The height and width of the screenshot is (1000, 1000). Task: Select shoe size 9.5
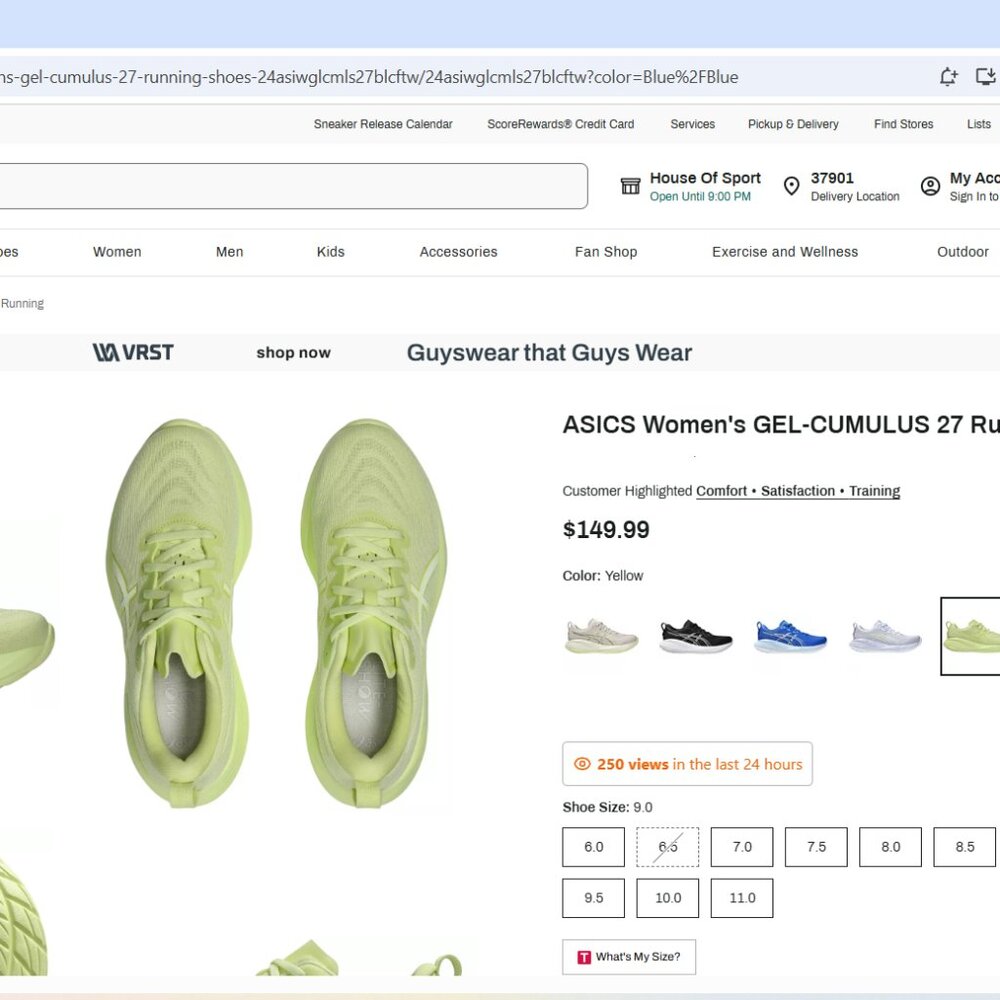[x=593, y=898]
